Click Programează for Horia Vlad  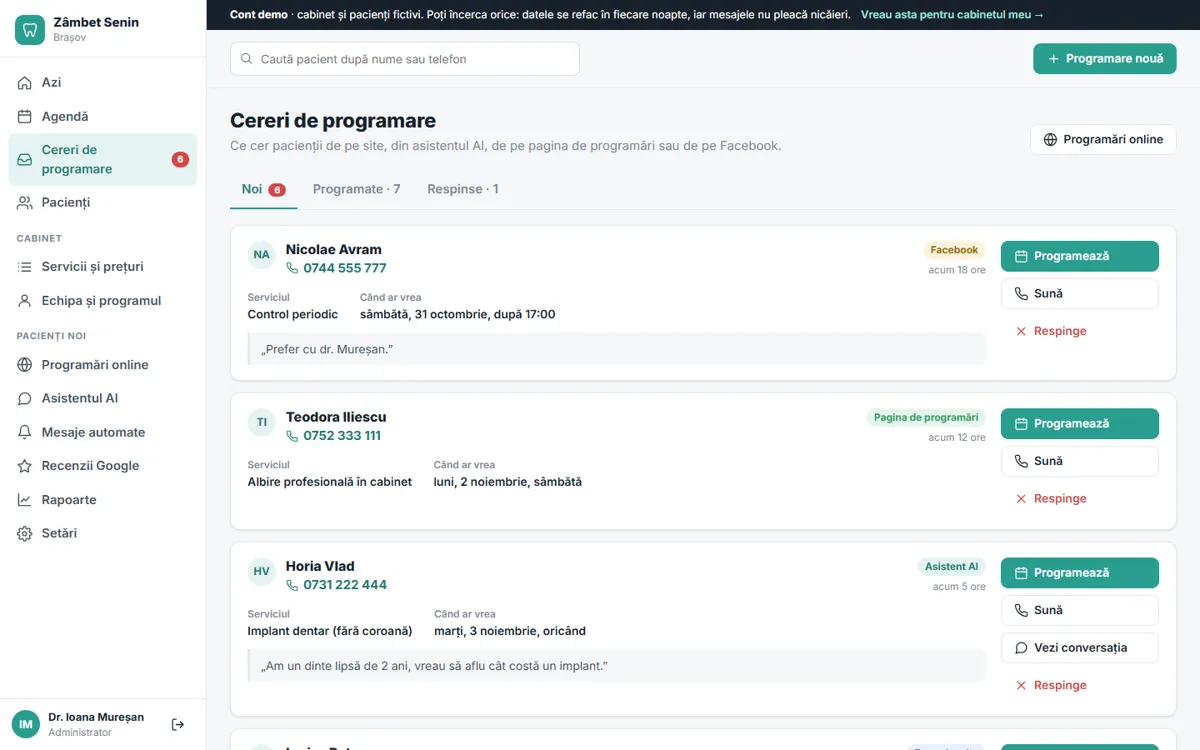[x=1080, y=573]
